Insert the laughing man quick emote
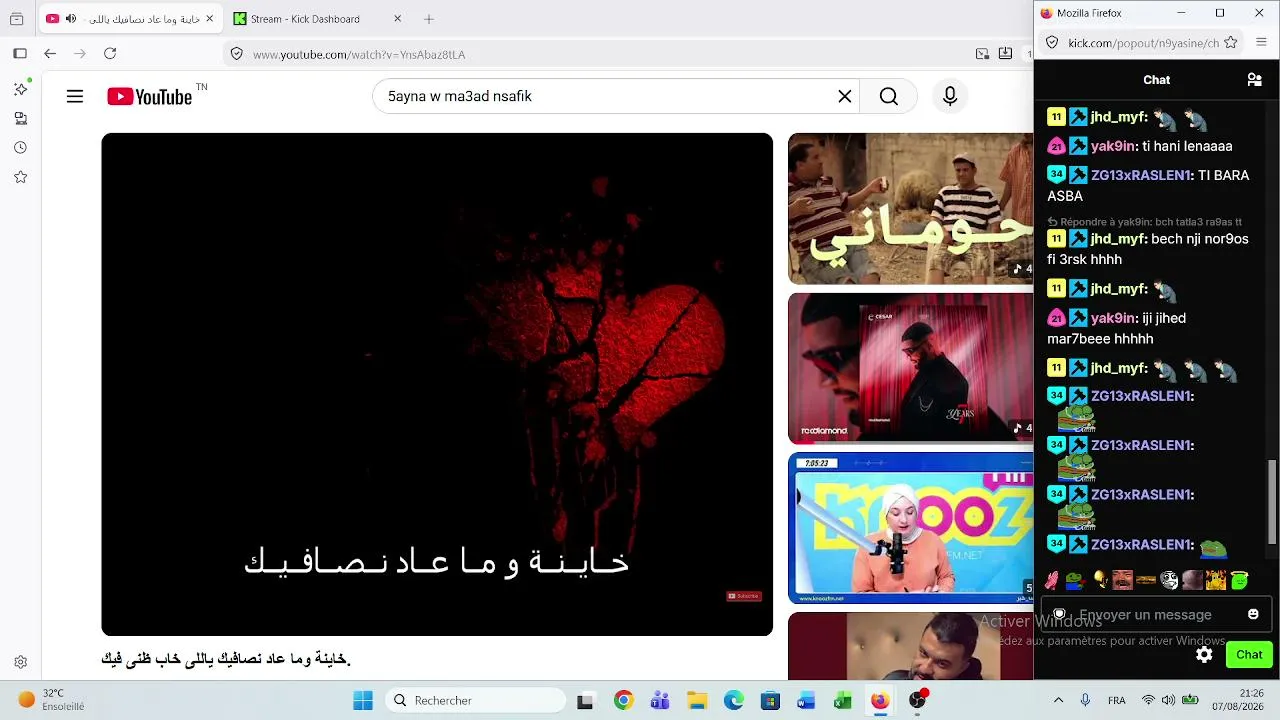Screen dimensions: 1280x720 pos(1123,580)
